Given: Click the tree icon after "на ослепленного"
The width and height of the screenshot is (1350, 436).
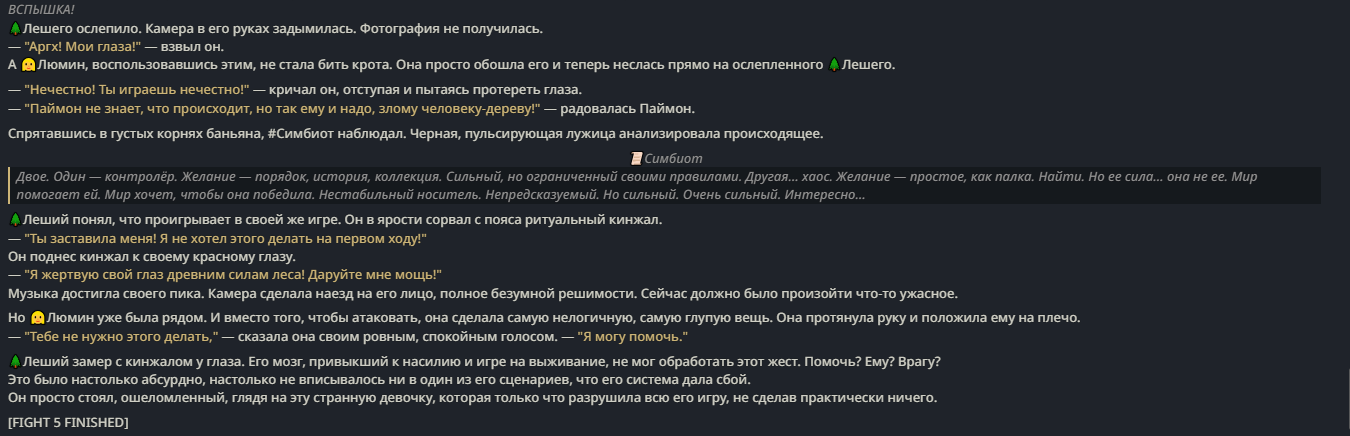Looking at the screenshot, I should tap(834, 65).
